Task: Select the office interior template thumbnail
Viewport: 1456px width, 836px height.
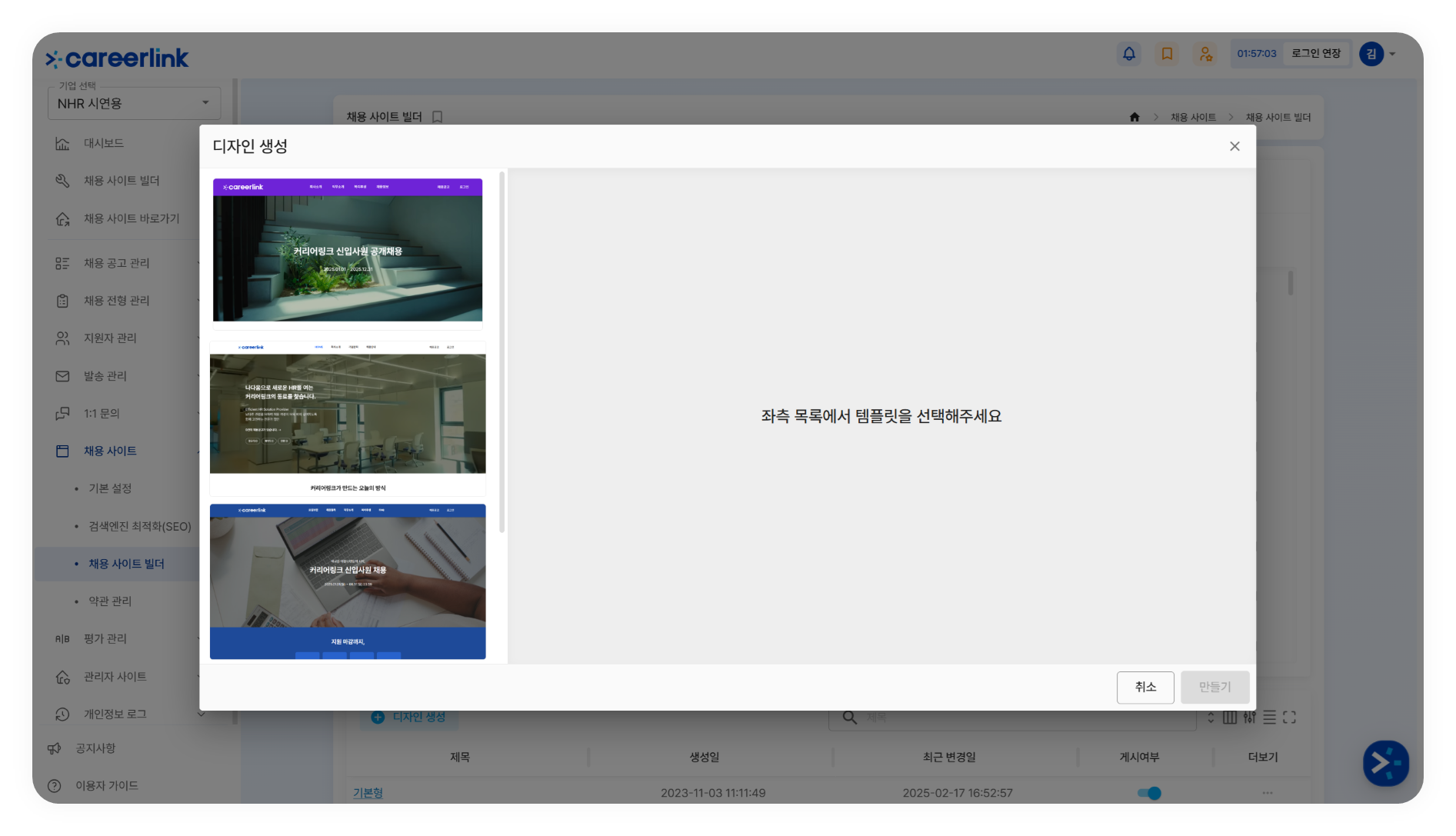Action: tap(348, 418)
